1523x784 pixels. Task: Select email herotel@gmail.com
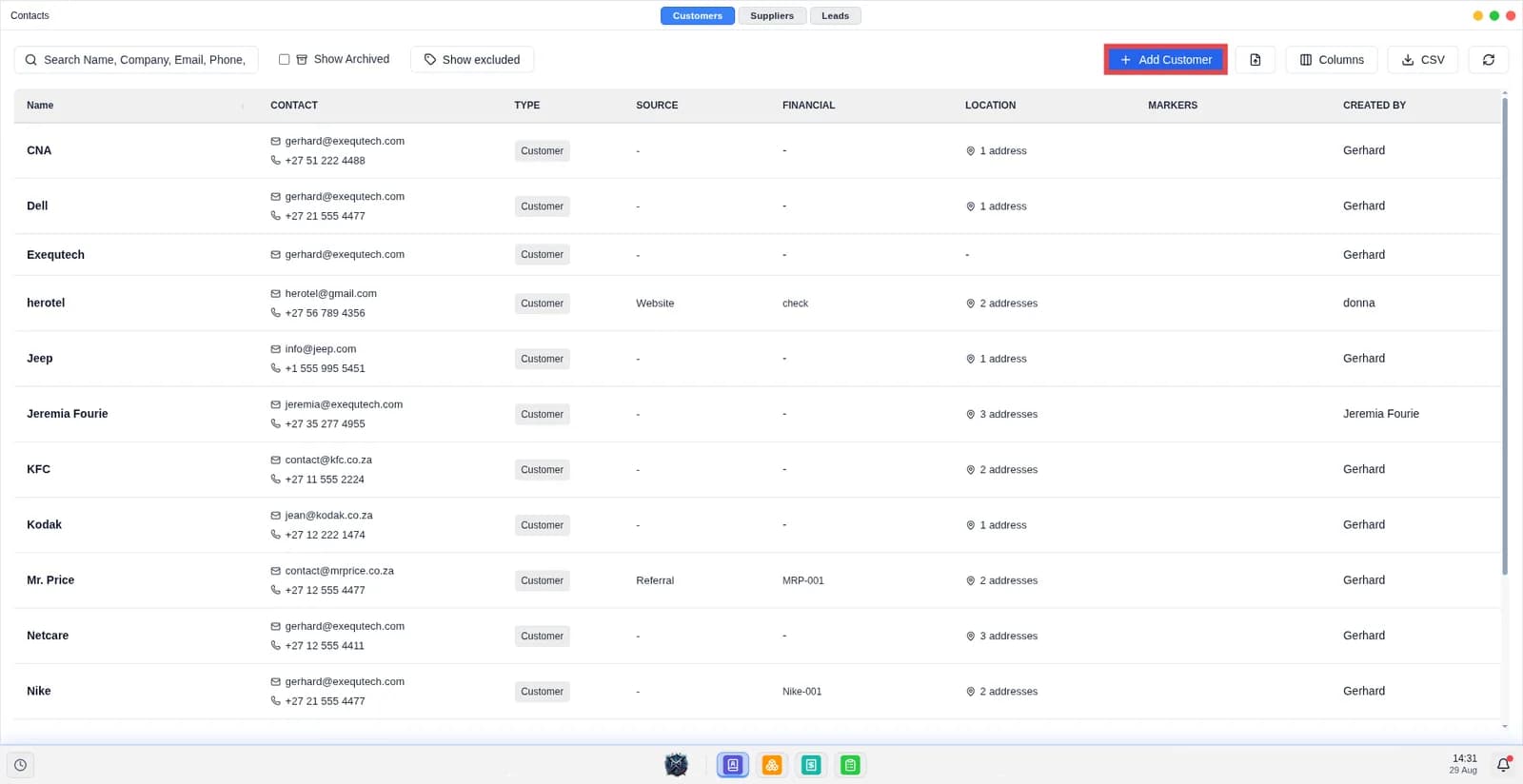[330, 294]
